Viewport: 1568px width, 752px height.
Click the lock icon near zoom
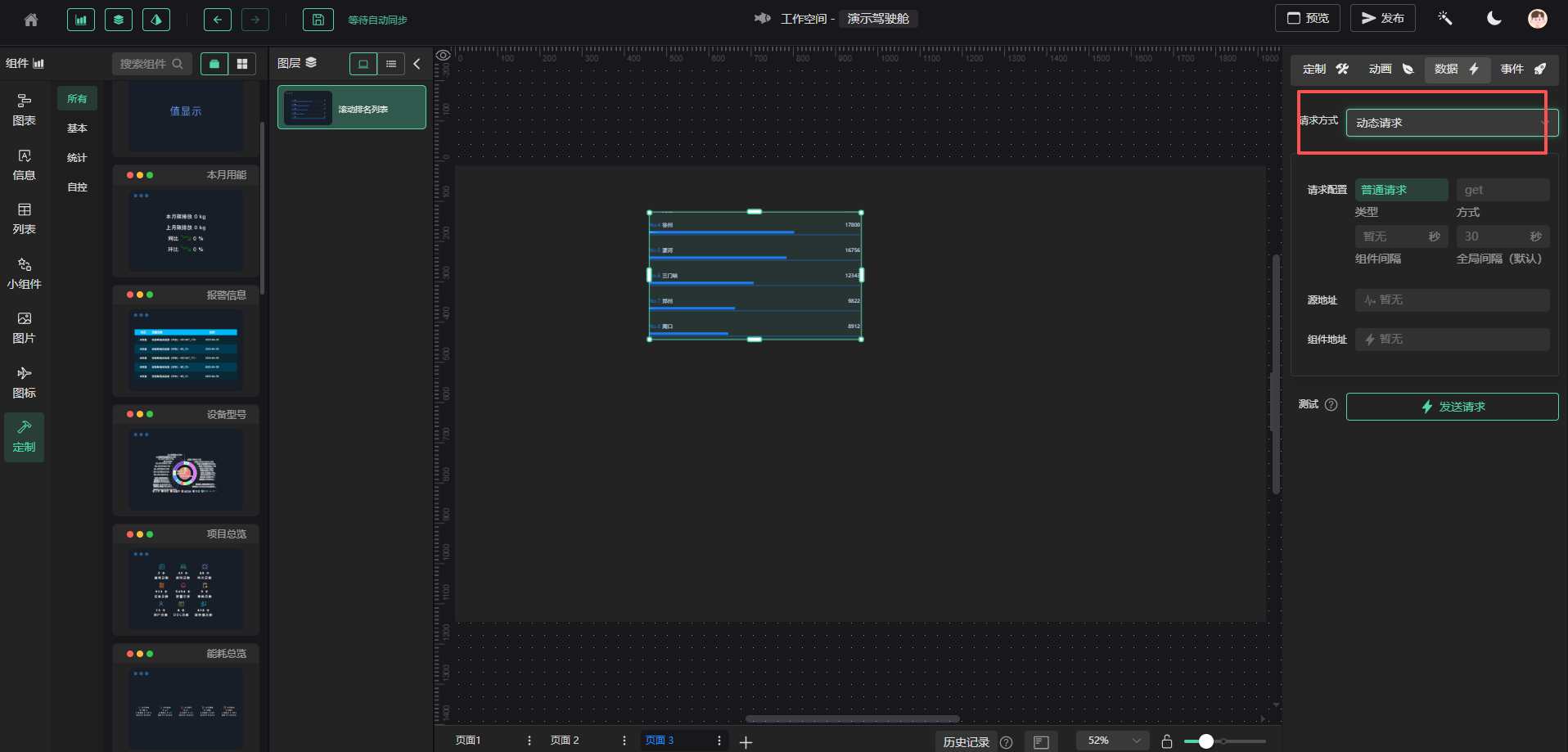pyautogui.click(x=1167, y=741)
